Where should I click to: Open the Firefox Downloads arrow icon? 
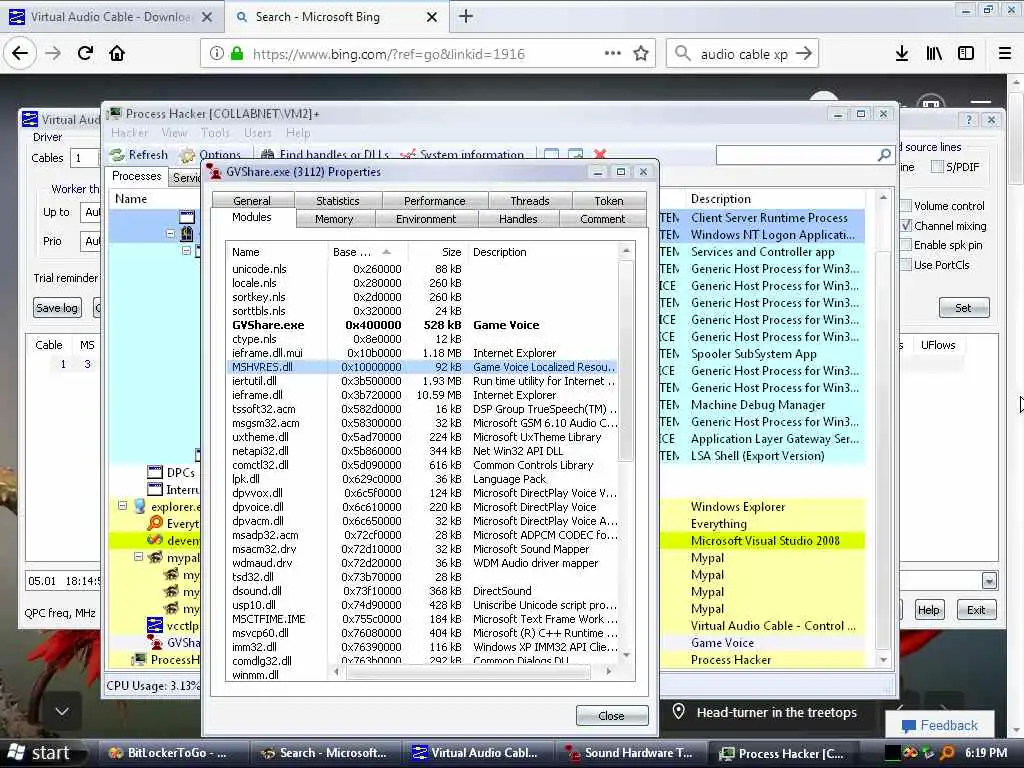click(x=902, y=54)
